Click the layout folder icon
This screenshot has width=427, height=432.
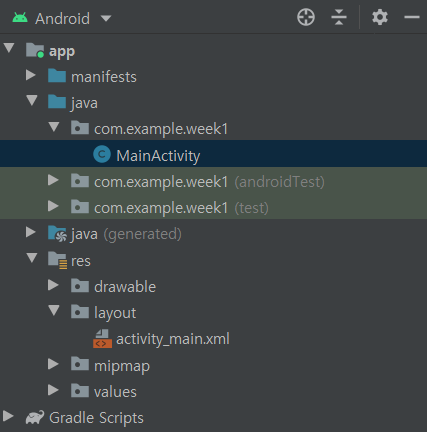(x=80, y=312)
